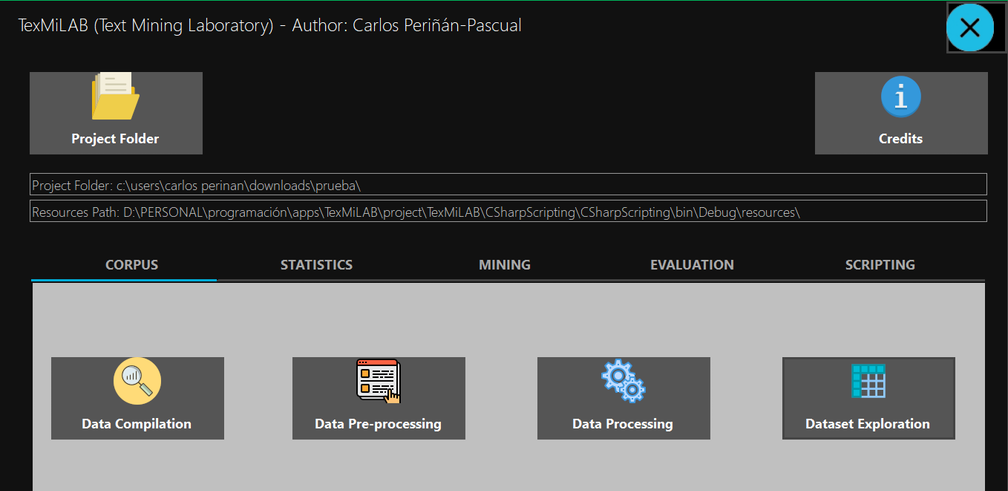The width and height of the screenshot is (1008, 491).
Task: Click the Data Compilation label
Action: [x=137, y=424]
